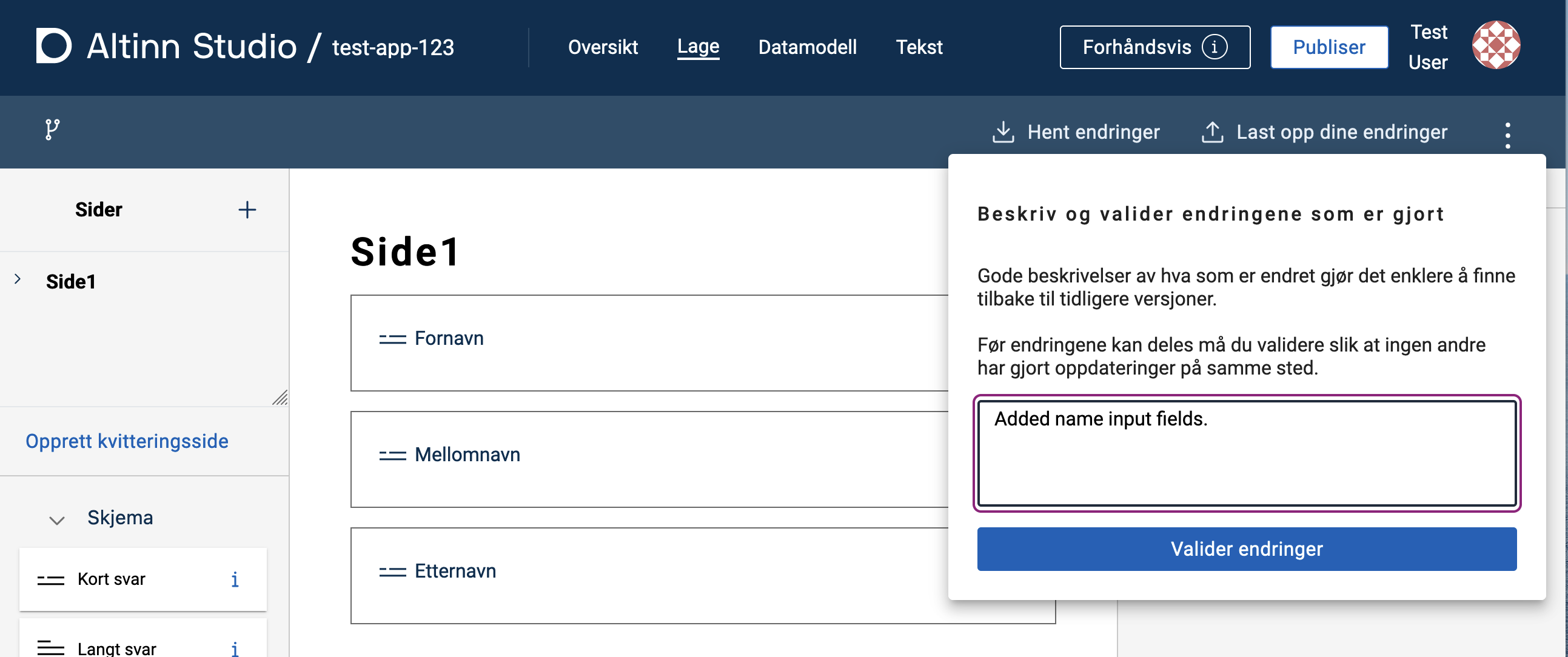This screenshot has height=657, width=1568.
Task: Click Opprett kvitteringsside link
Action: coord(127,441)
